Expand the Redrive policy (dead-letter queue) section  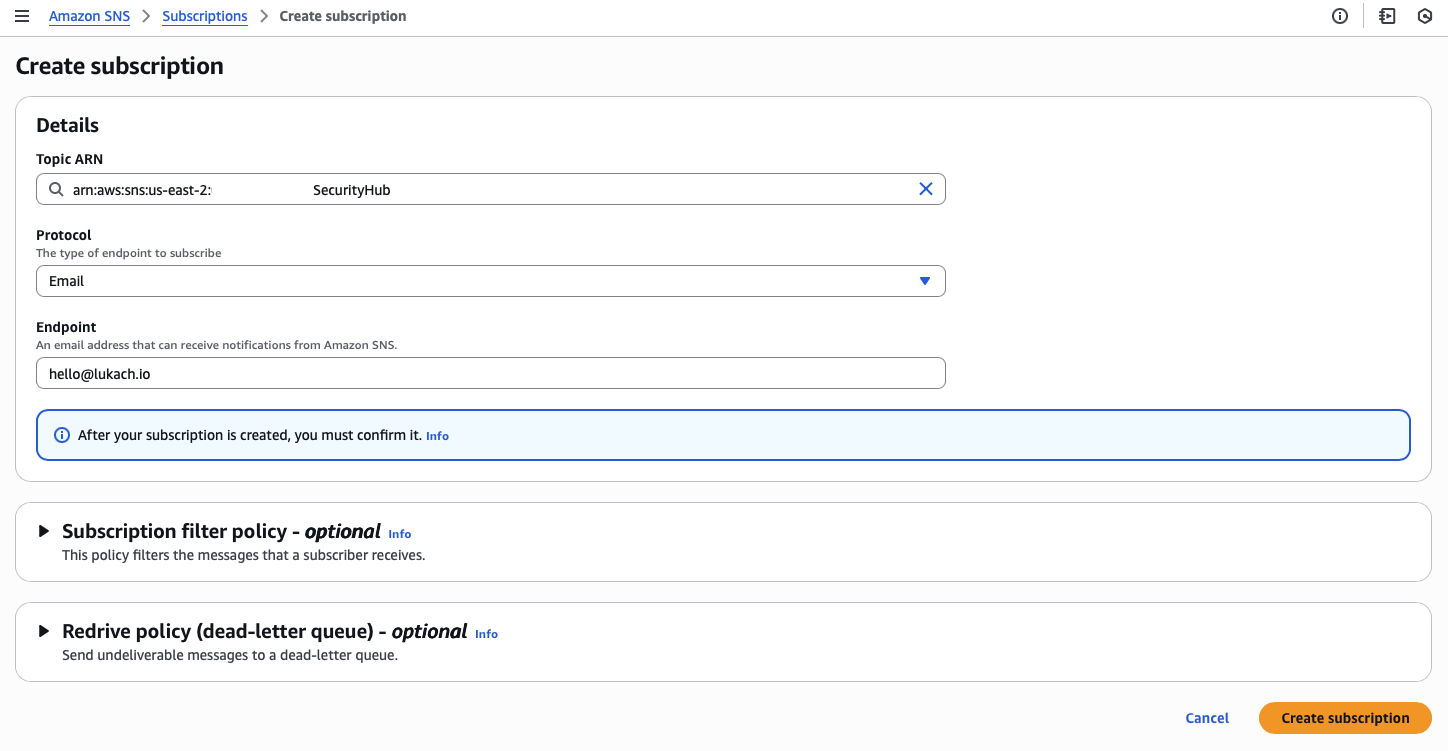[x=44, y=631]
